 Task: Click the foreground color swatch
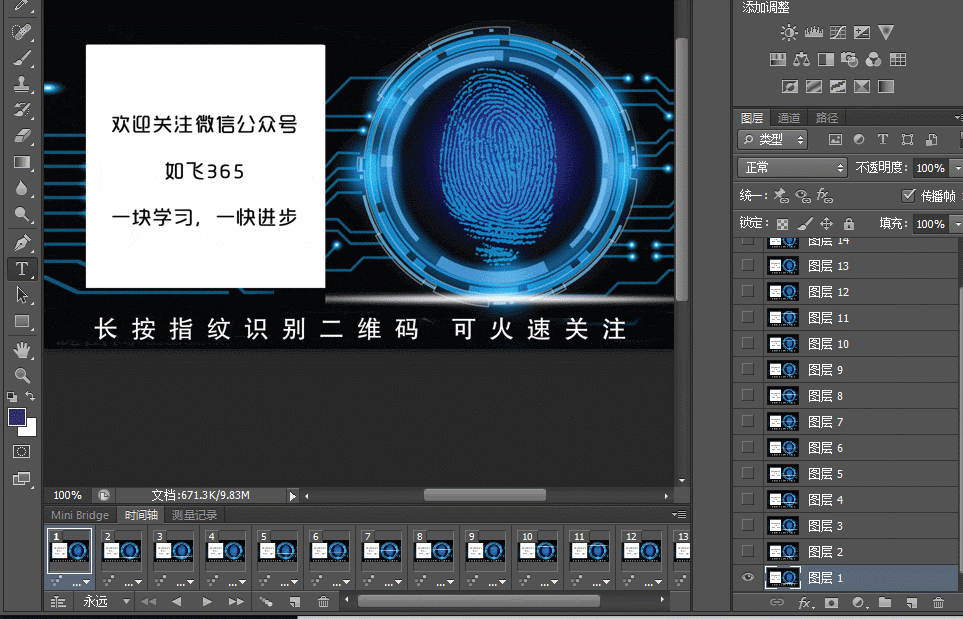pos(18,417)
